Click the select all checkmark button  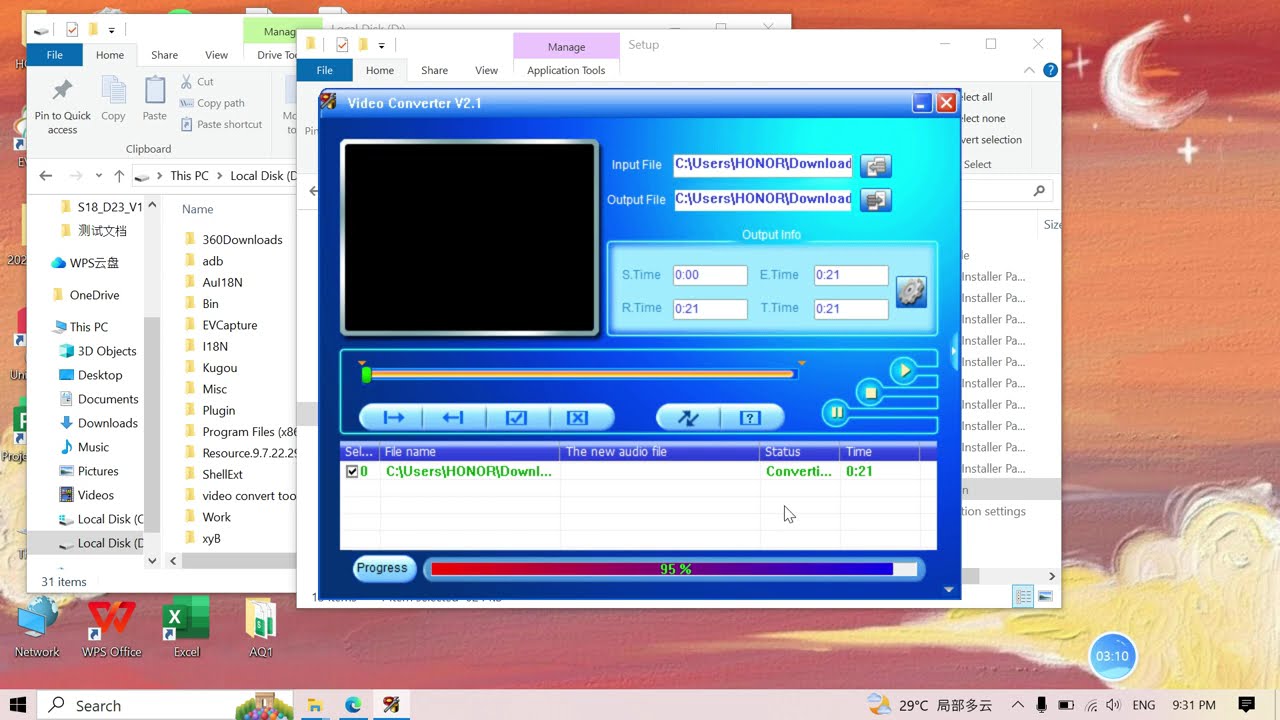pos(516,418)
